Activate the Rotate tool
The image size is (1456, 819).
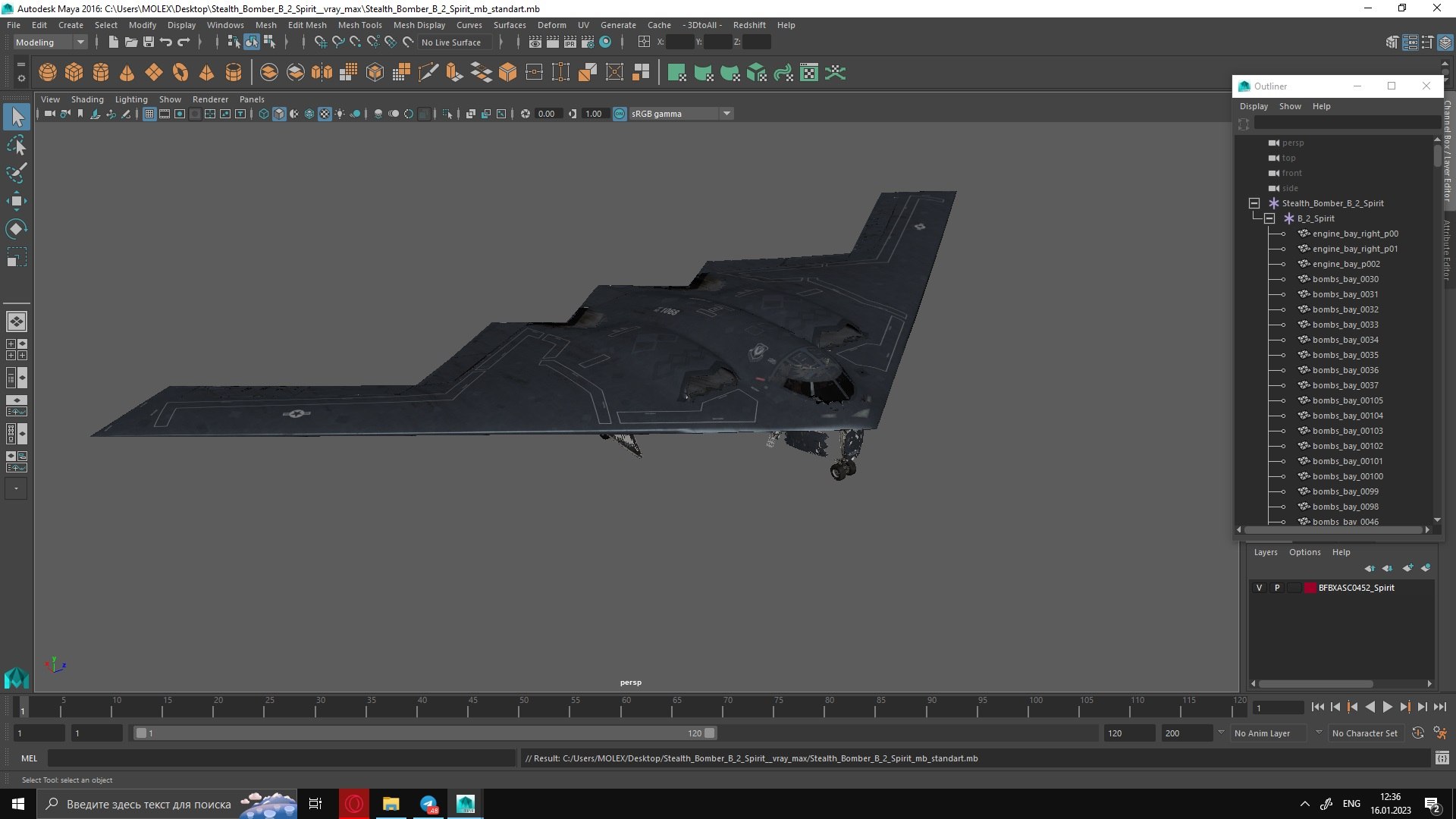pos(17,229)
